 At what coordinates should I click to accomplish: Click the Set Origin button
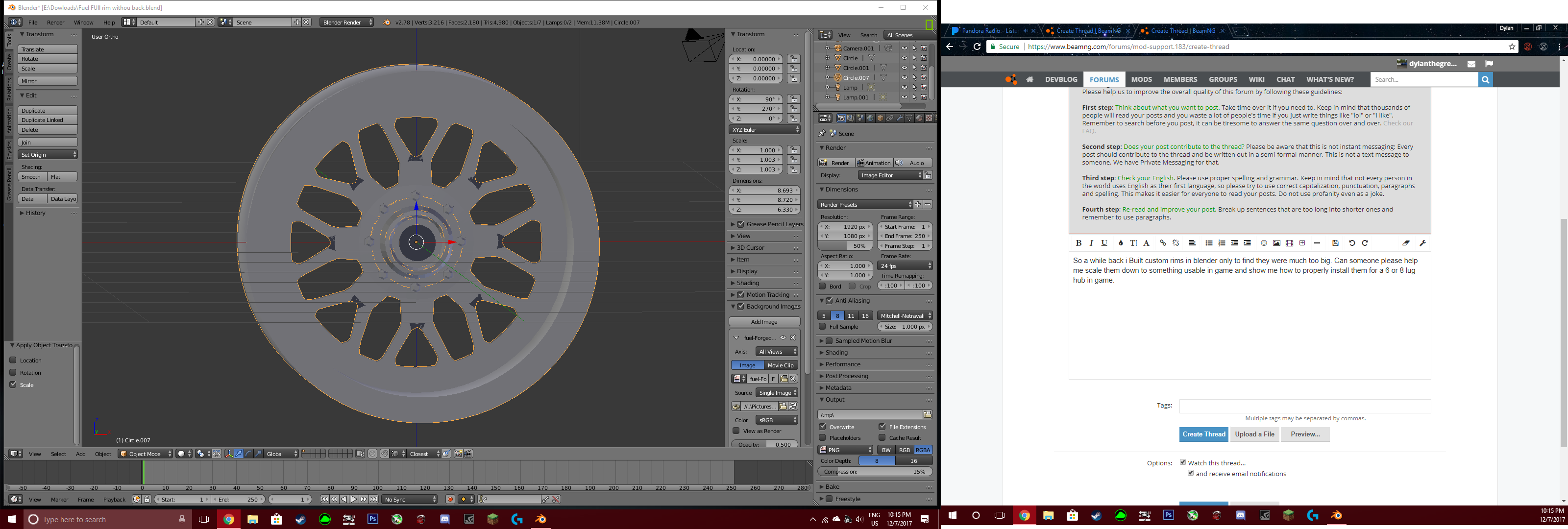tap(48, 155)
